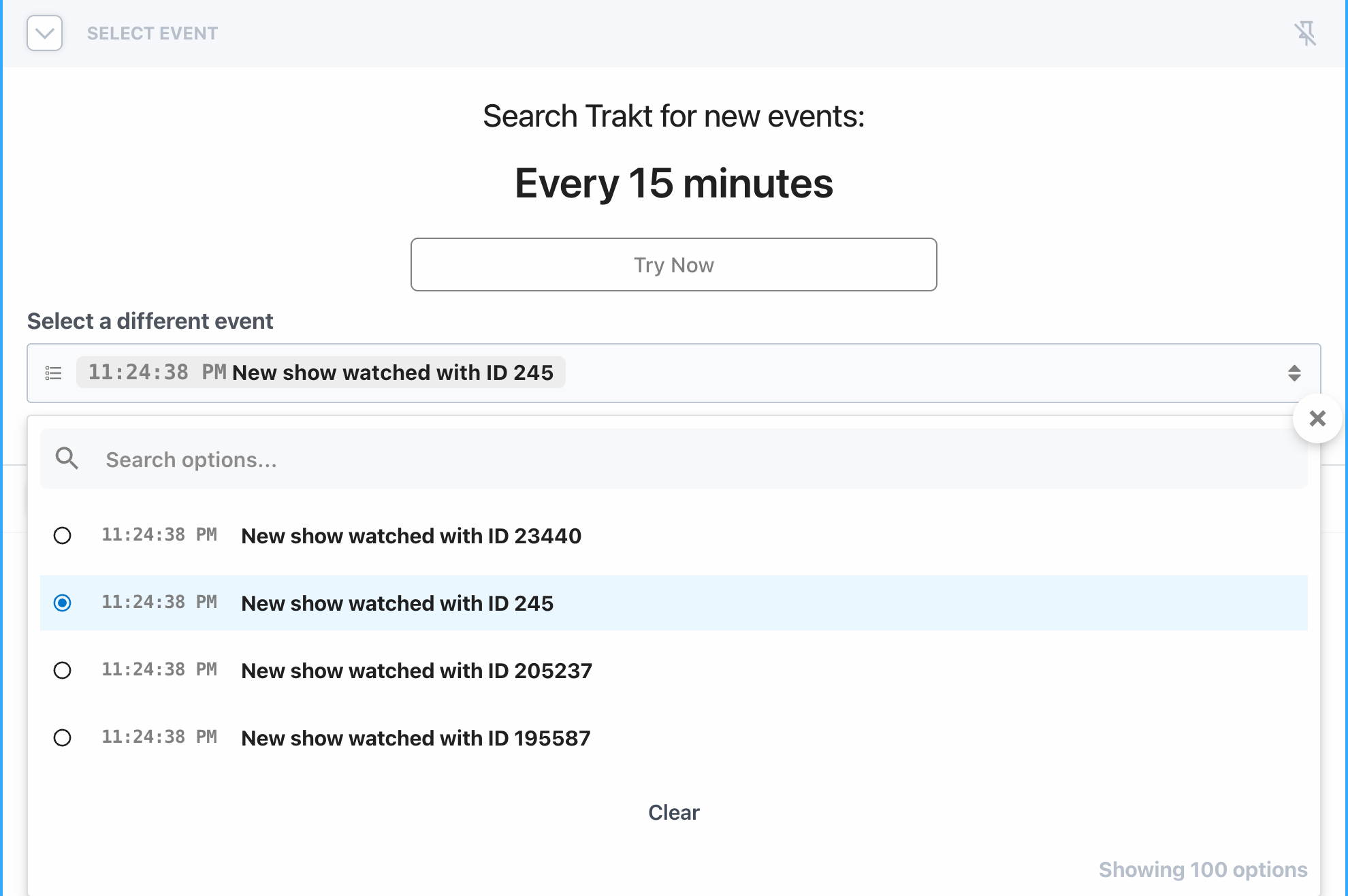Viewport: 1348px width, 896px height.
Task: Click the magnifier search icon
Action: pyautogui.click(x=67, y=459)
